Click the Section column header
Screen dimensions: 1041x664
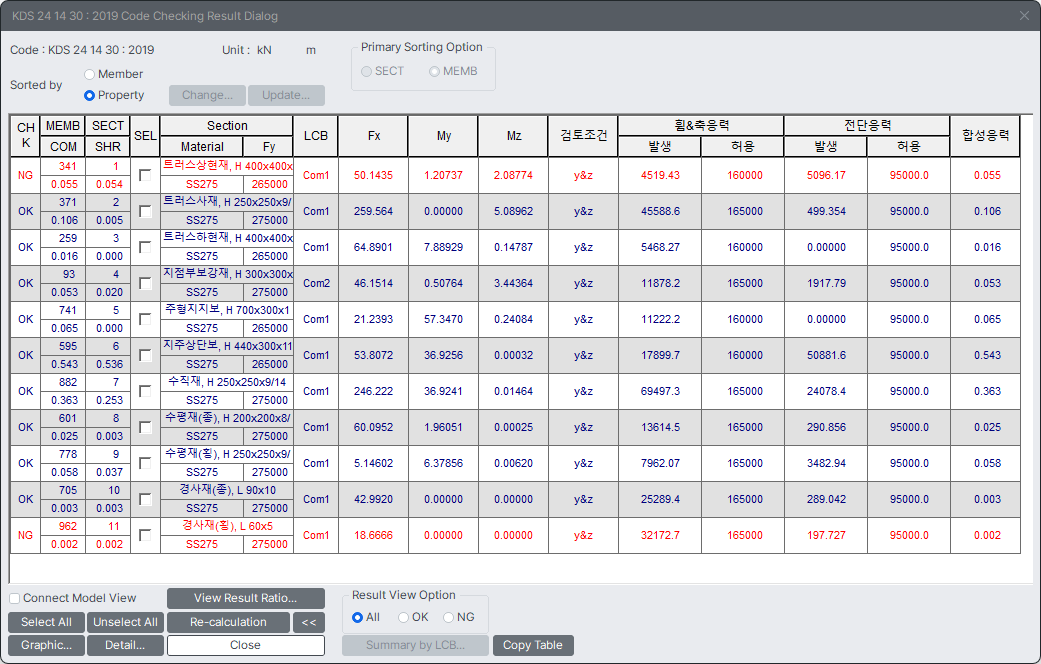pos(227,126)
